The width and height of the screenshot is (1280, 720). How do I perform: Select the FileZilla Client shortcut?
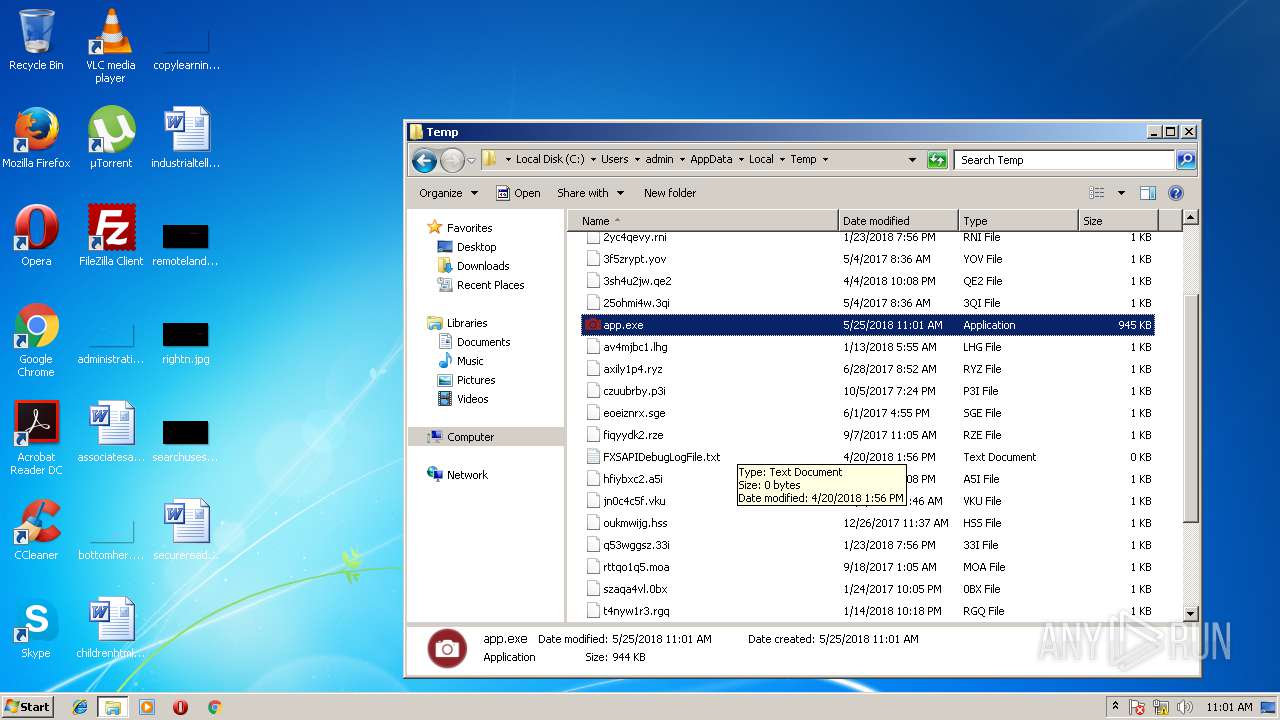(x=110, y=236)
